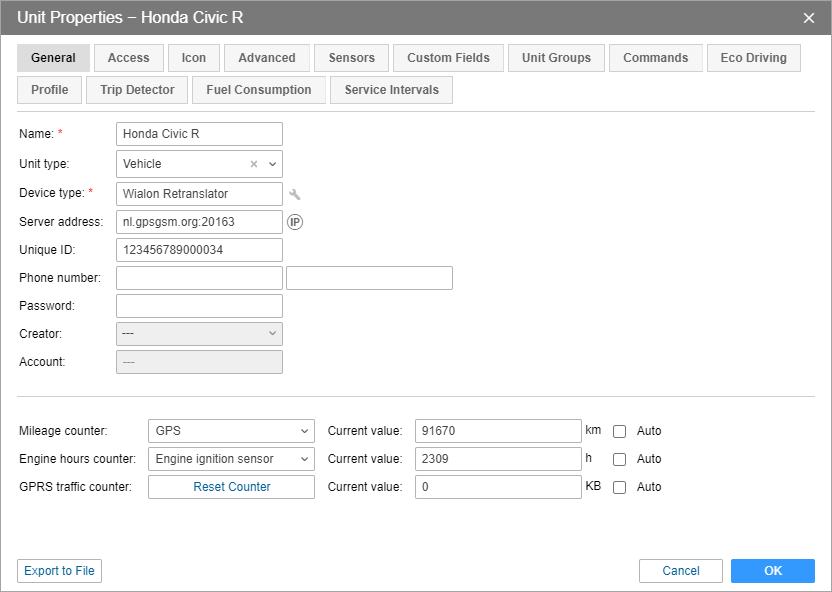Toggle Auto checkbox for Engine hours counter

[x=620, y=459]
